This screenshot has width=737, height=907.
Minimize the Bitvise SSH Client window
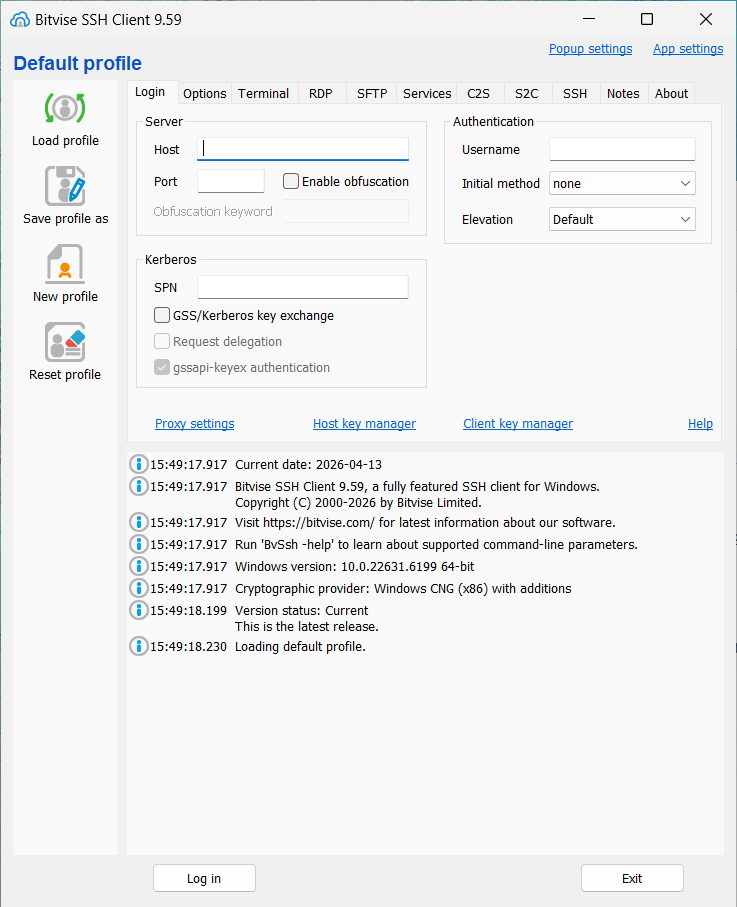pyautogui.click(x=589, y=19)
